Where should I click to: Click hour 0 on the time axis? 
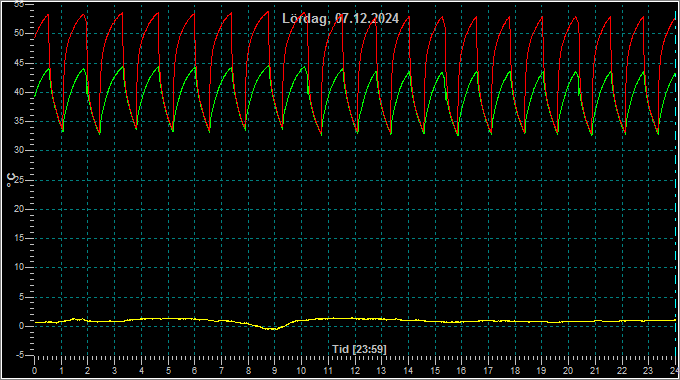click(34, 371)
